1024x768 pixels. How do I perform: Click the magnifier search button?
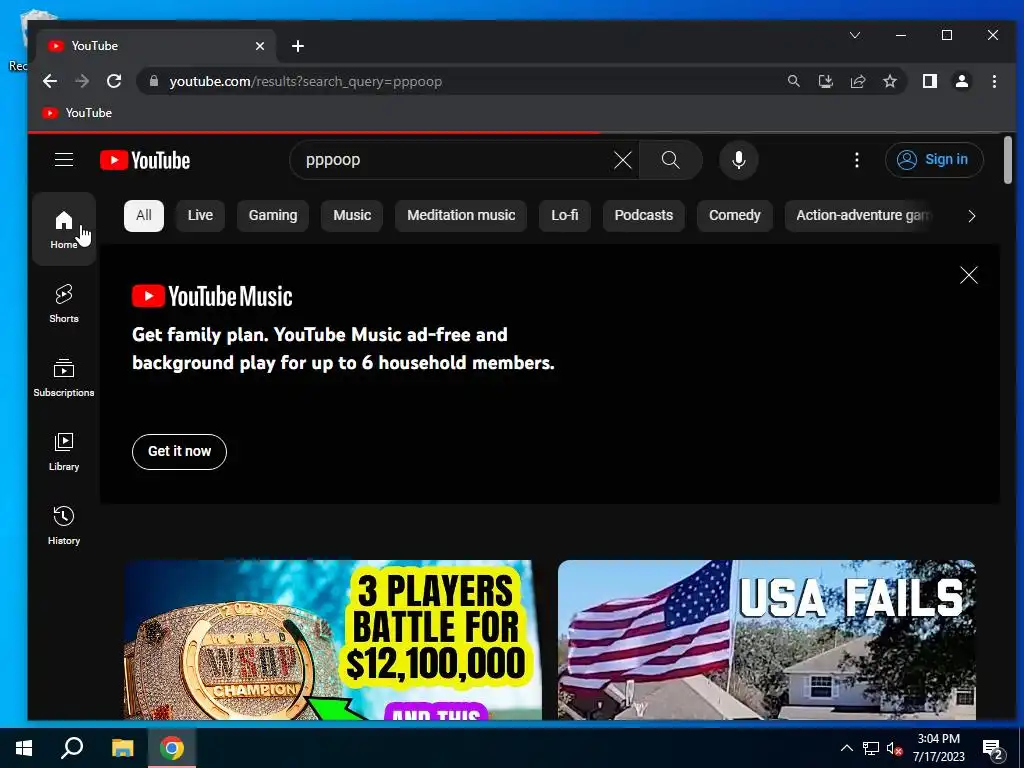click(670, 160)
